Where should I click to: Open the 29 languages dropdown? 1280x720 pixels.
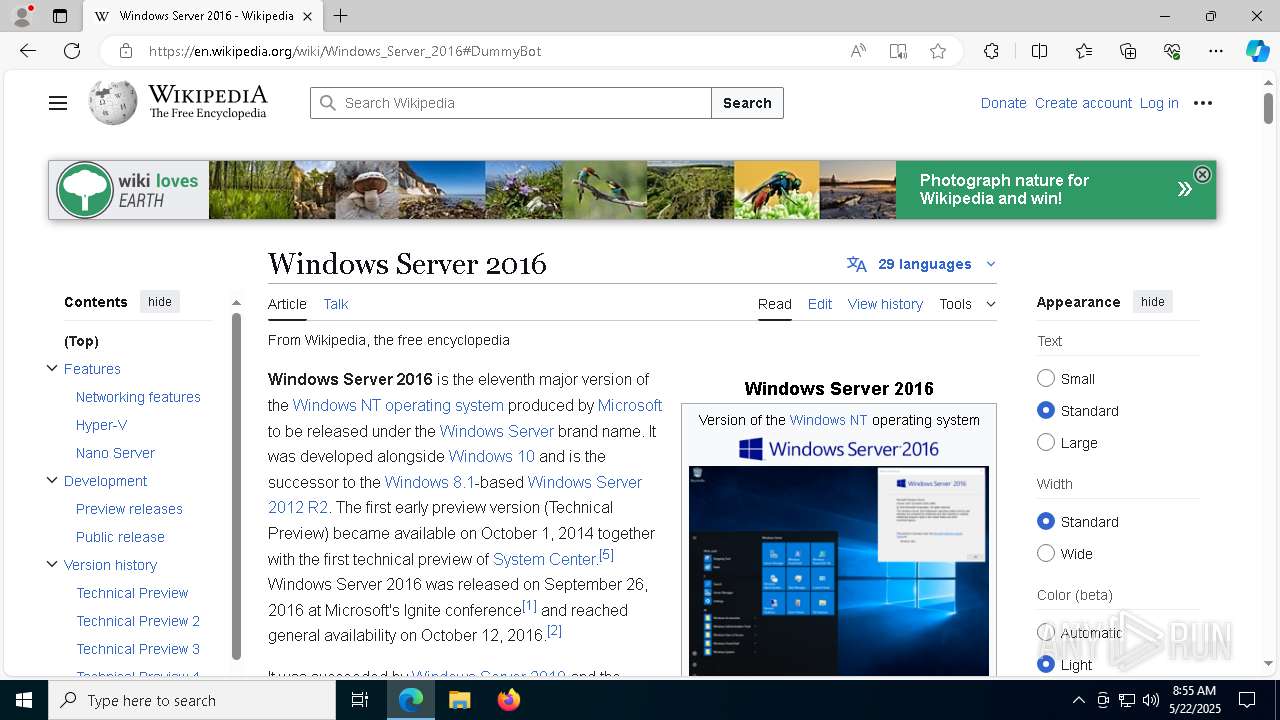922,264
